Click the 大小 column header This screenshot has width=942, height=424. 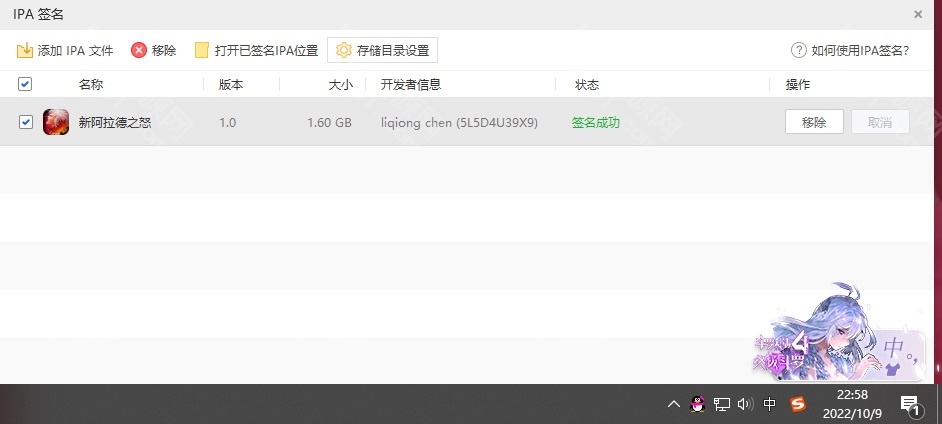pyautogui.click(x=341, y=85)
